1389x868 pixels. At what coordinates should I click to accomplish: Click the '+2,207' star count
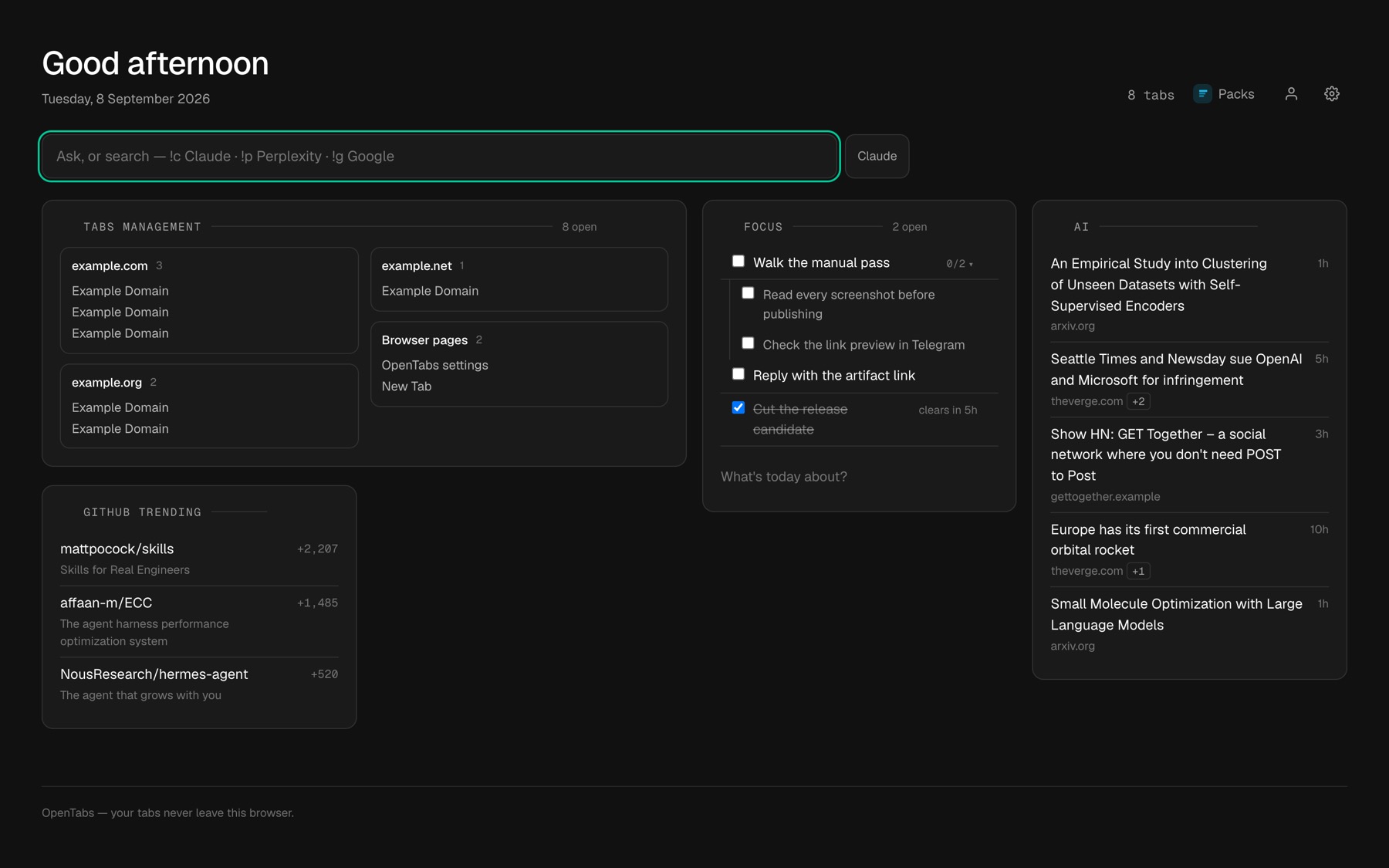(x=317, y=549)
